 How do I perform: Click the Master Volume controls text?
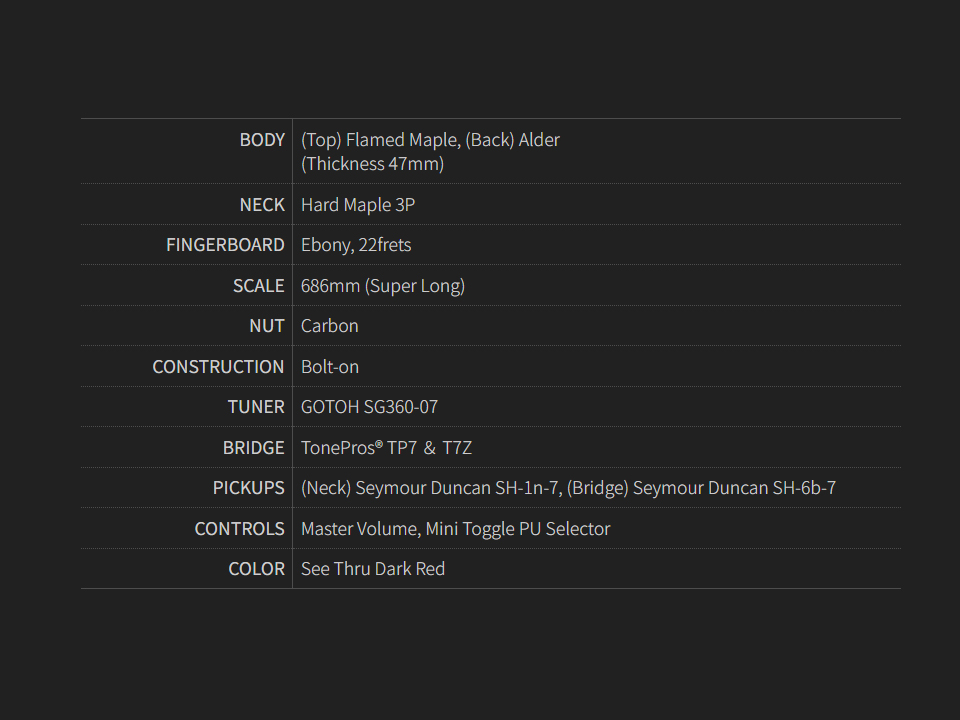(x=455, y=529)
